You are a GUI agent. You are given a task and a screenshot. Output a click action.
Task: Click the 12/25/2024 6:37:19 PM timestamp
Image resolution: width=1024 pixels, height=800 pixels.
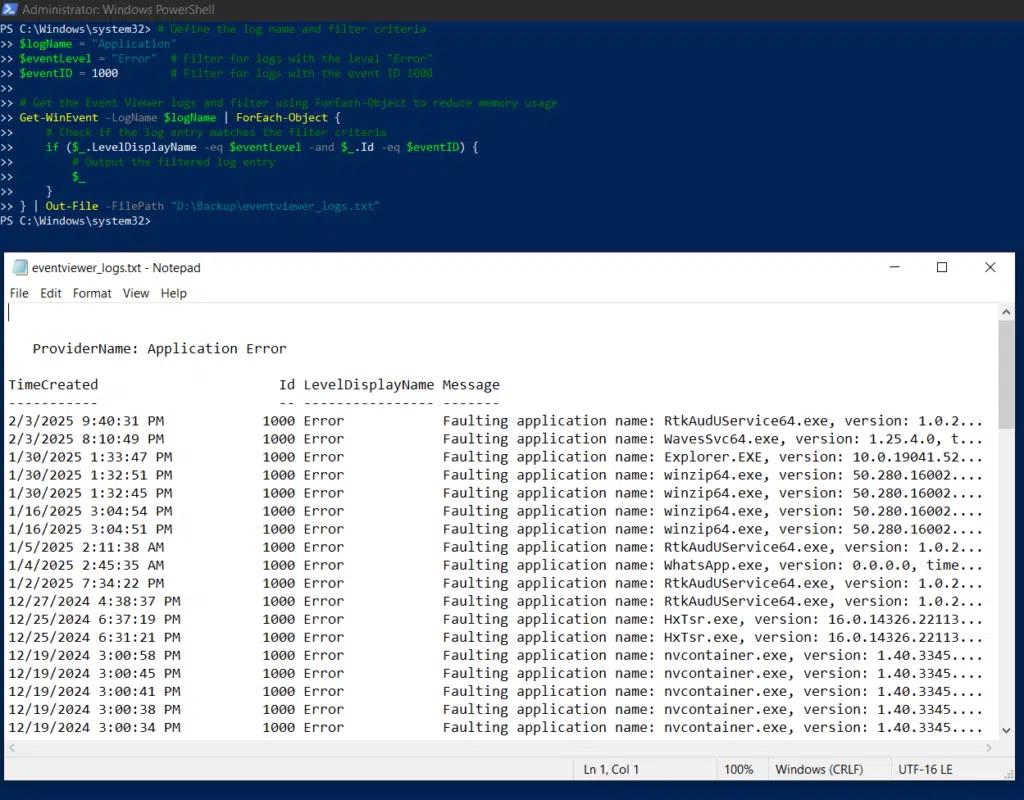click(x=94, y=619)
